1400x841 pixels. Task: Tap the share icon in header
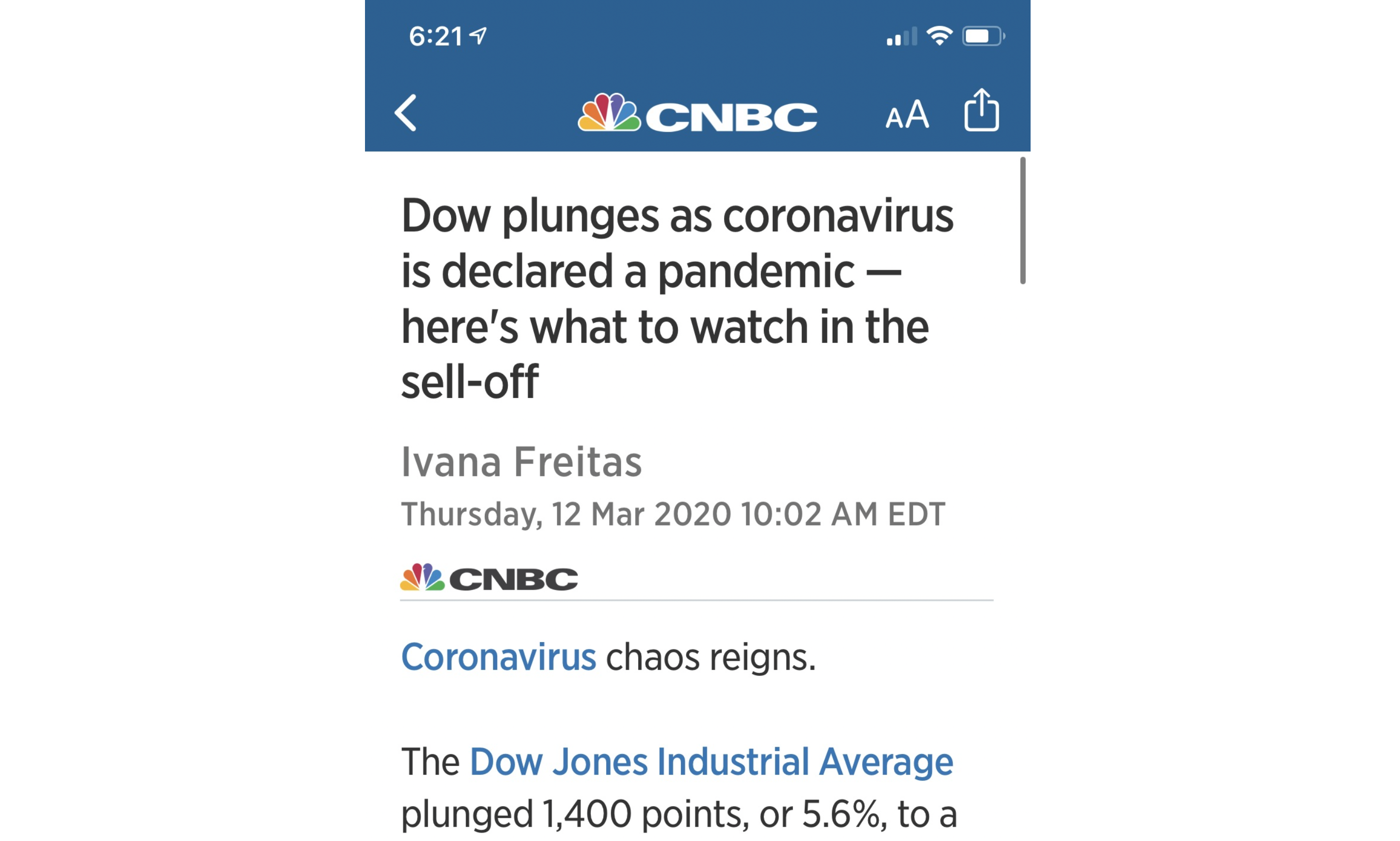pos(981,110)
